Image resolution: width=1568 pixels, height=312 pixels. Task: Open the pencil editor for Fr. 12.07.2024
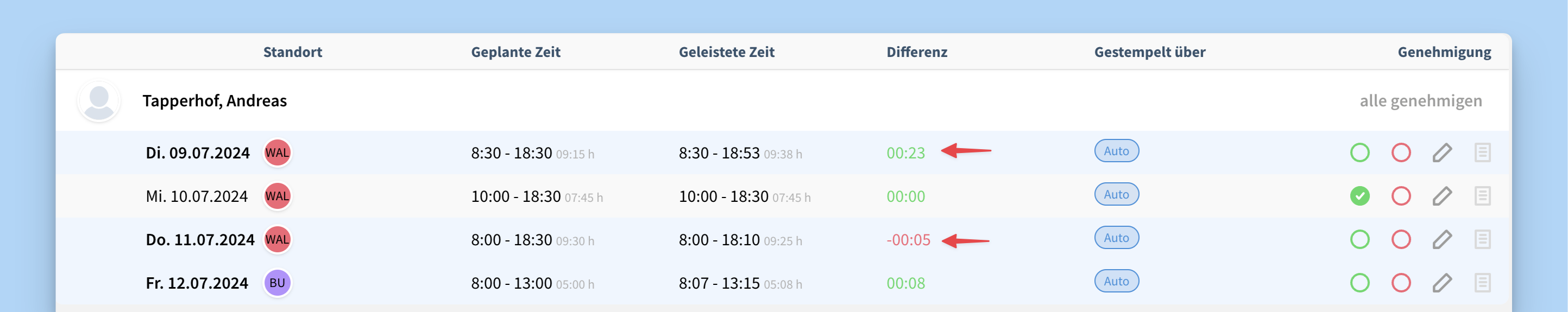[x=1442, y=283]
